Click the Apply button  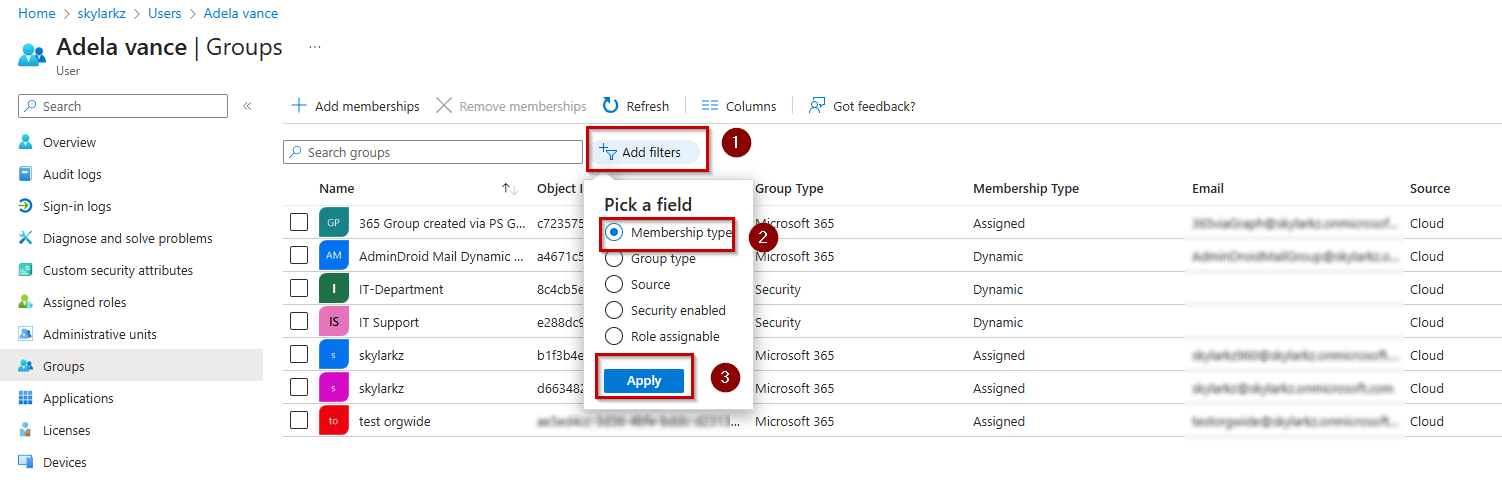click(644, 380)
